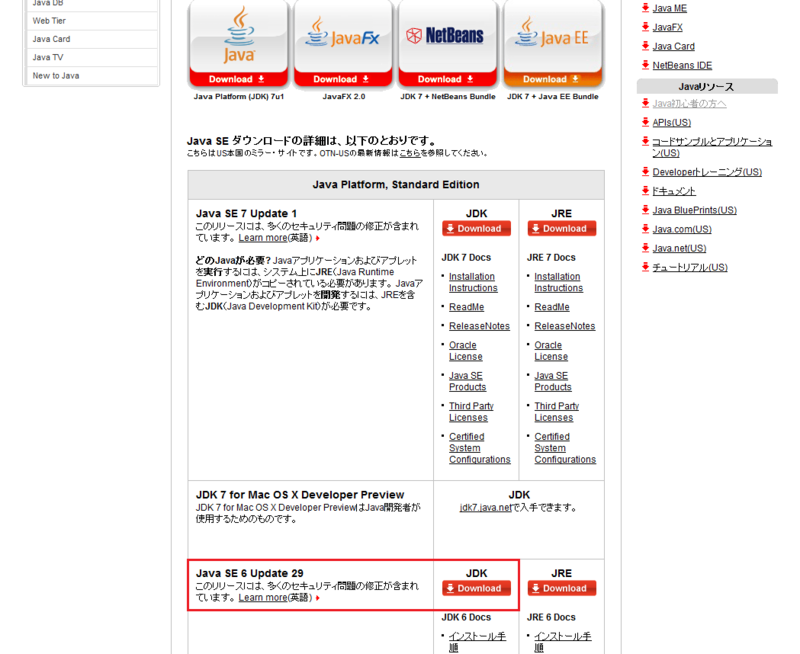Click JDK 7 for Mac OS X Developer Preview heading
The width and height of the screenshot is (800, 654).
click(x=300, y=495)
